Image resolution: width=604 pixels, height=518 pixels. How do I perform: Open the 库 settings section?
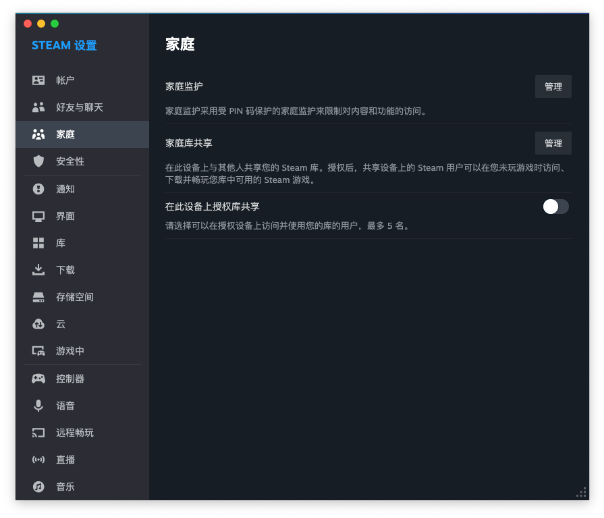(x=82, y=243)
